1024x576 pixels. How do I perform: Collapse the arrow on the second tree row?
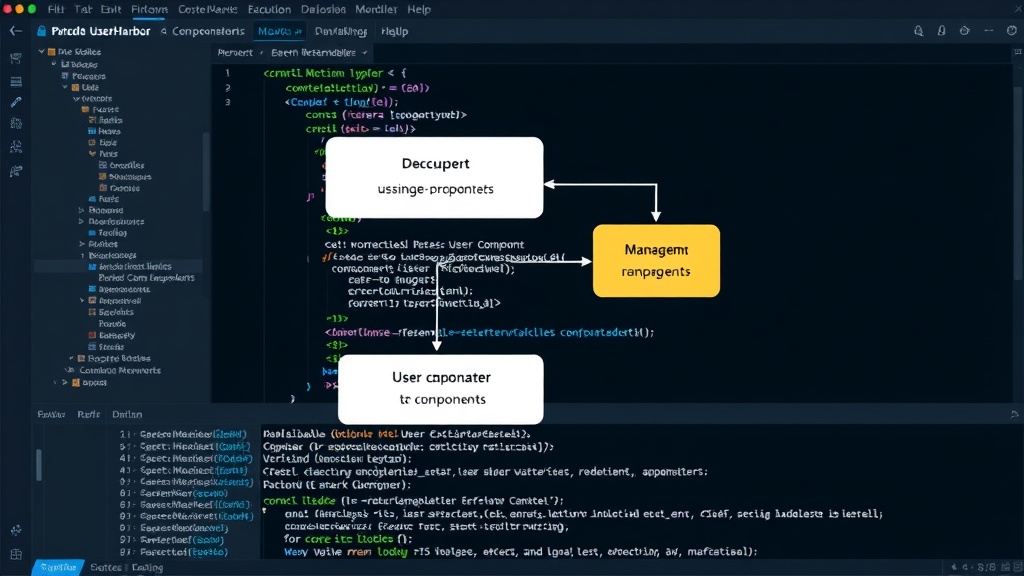tap(54, 64)
